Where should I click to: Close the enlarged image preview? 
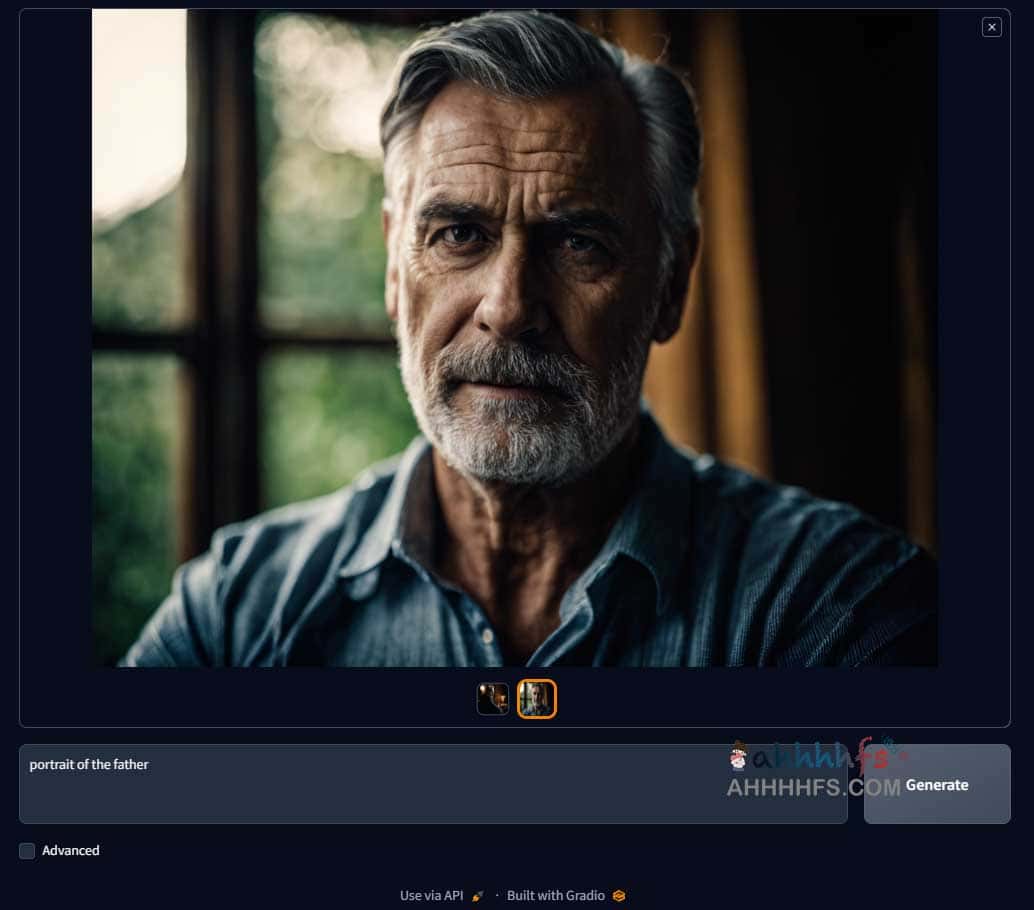click(991, 27)
